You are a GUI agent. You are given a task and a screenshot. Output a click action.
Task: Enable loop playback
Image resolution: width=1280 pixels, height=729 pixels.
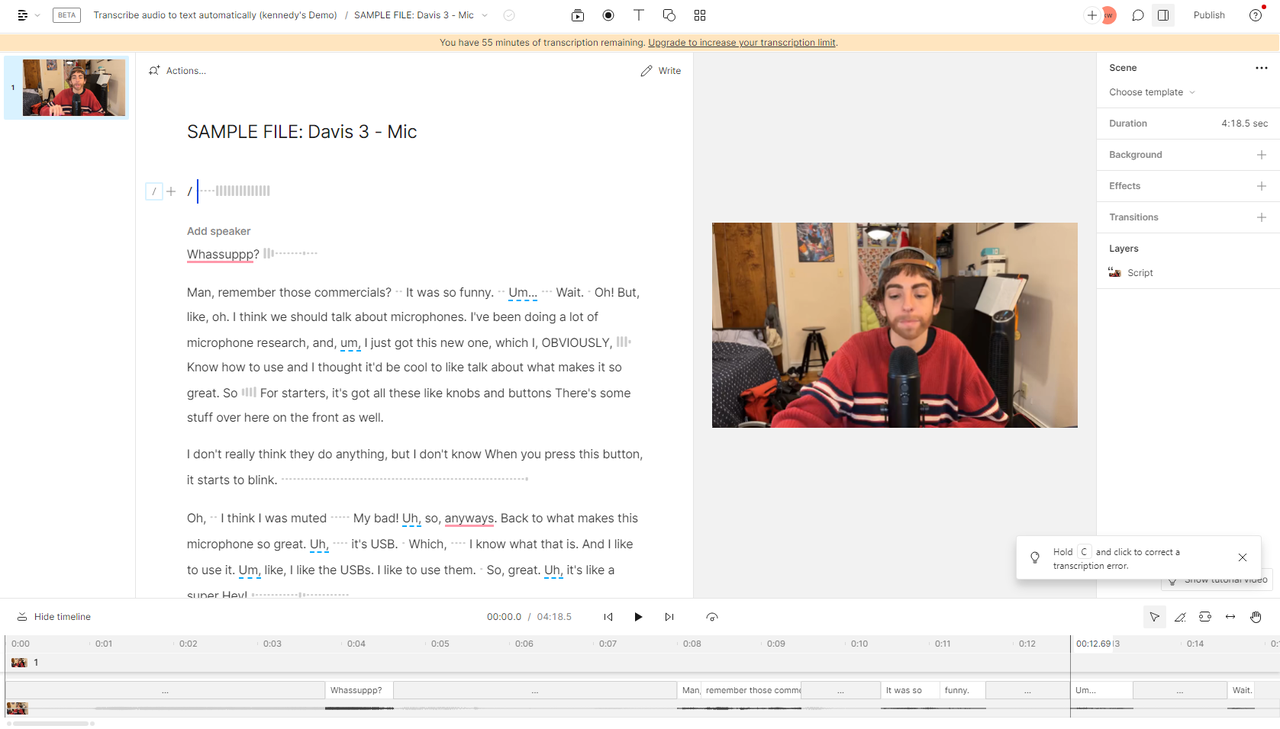pos(711,617)
